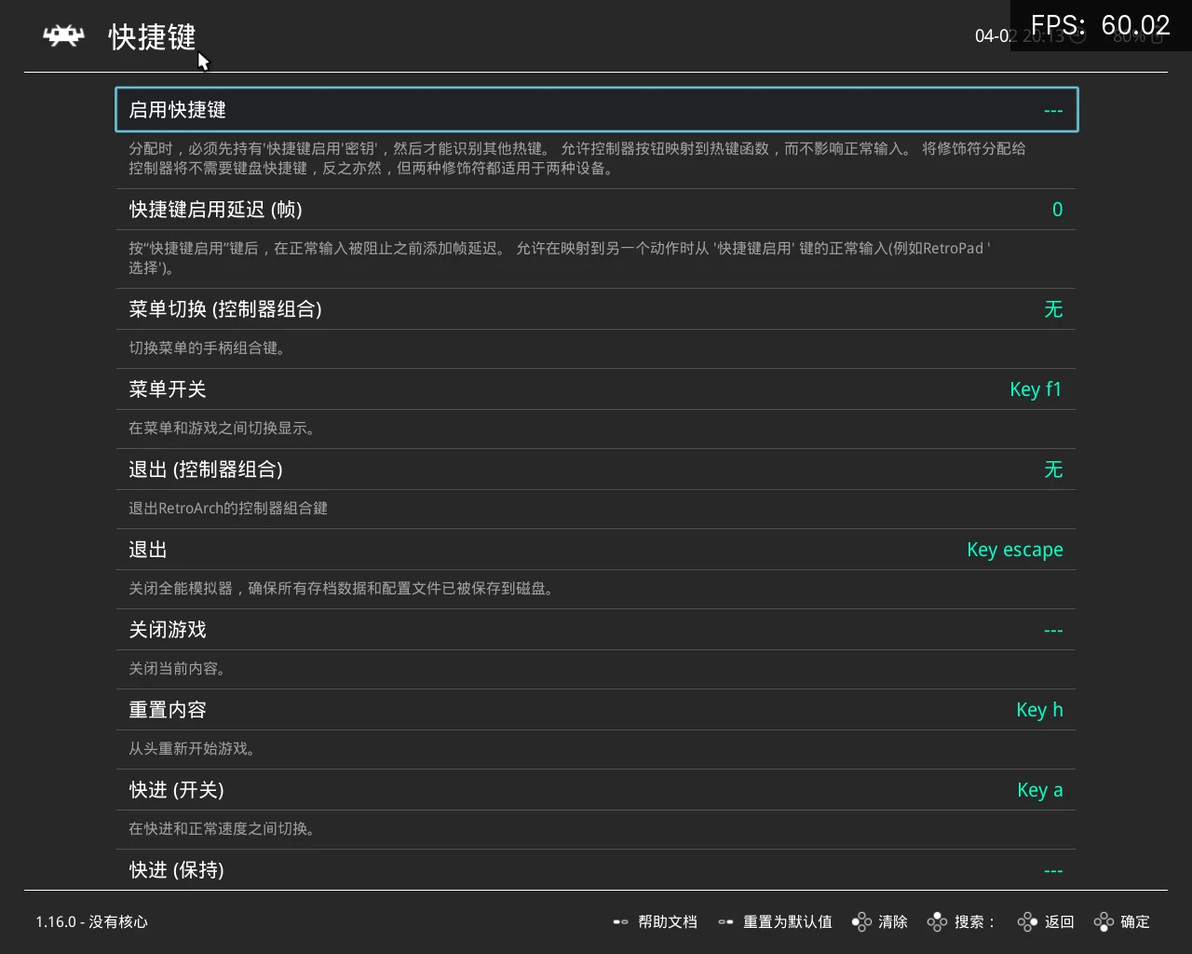Click 清除 label in footer
This screenshot has width=1192, height=954.
tap(893, 922)
